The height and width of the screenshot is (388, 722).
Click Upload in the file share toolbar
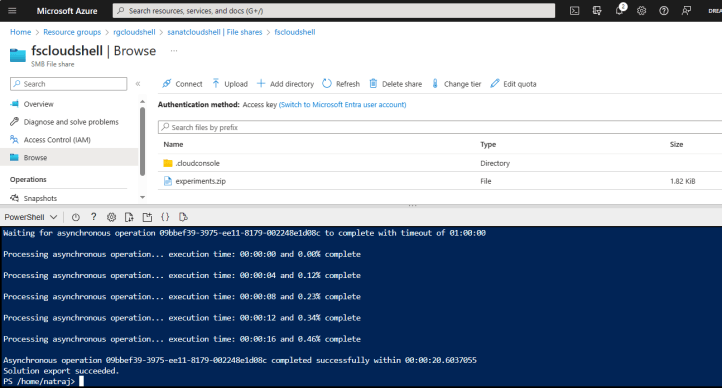click(x=230, y=84)
